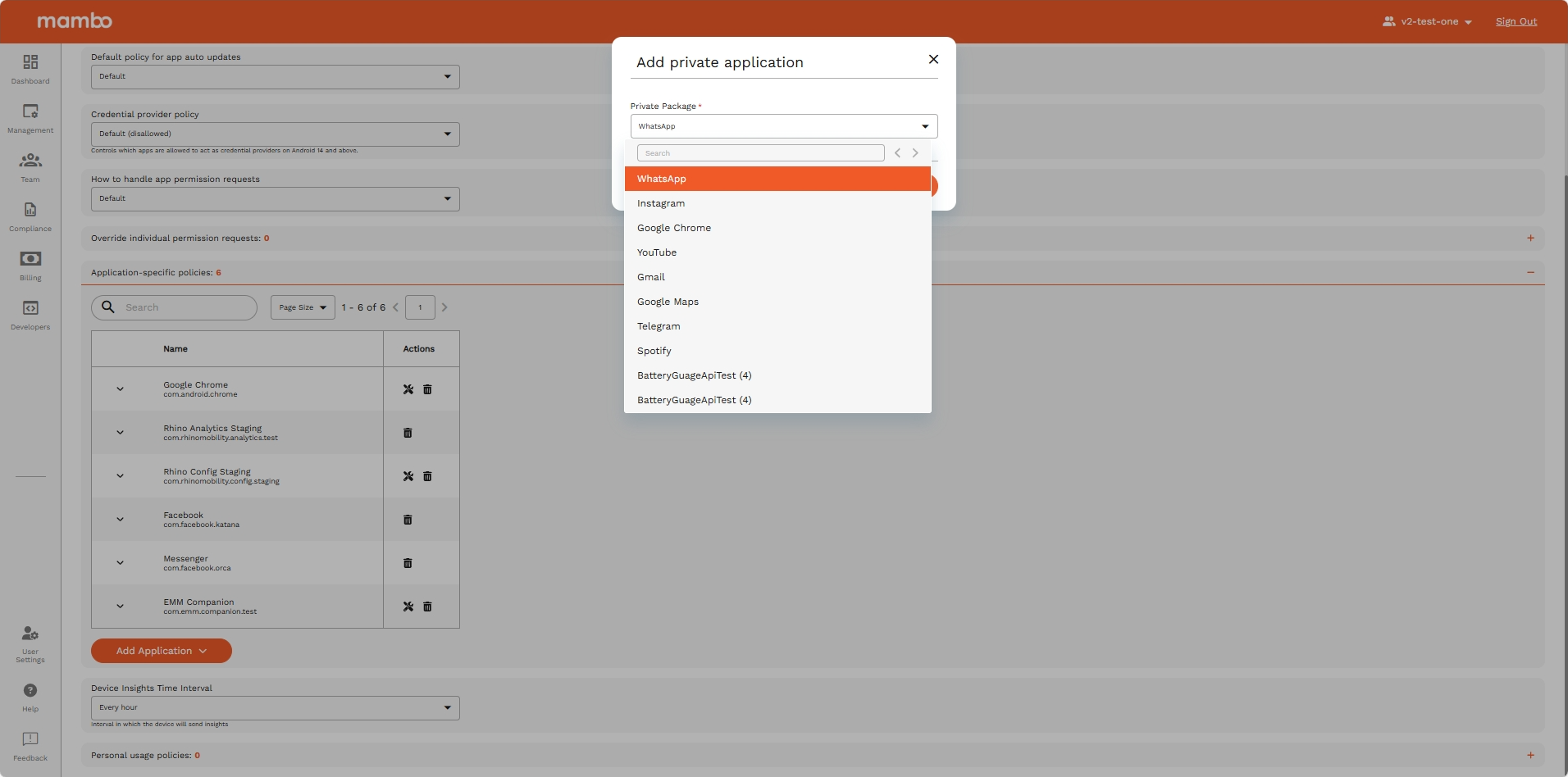Open the Private Package dropdown

784,126
